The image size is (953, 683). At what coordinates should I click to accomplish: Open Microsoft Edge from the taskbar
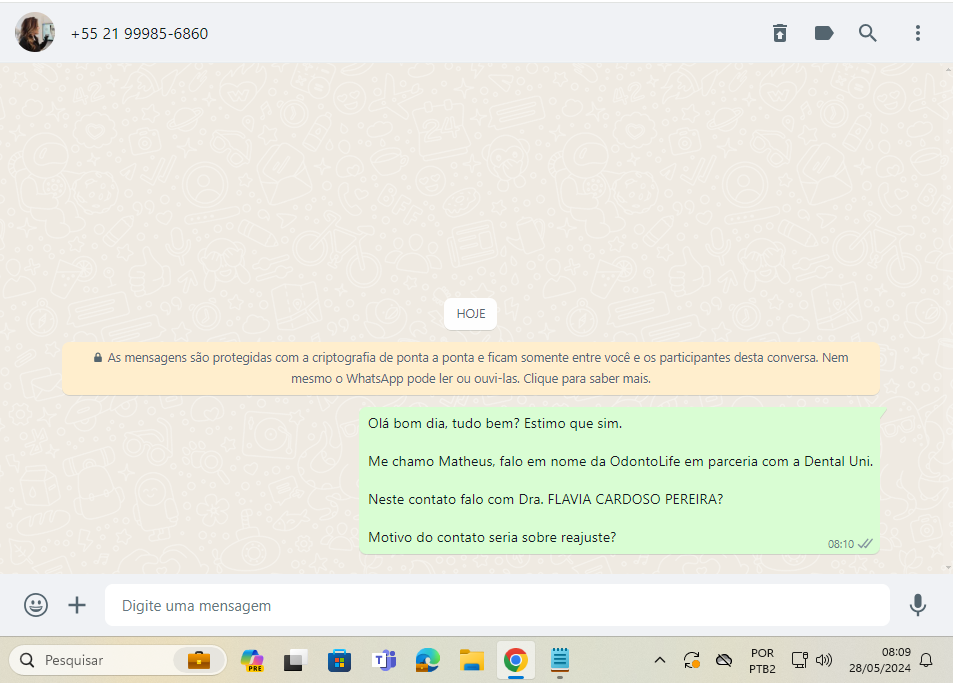point(428,660)
